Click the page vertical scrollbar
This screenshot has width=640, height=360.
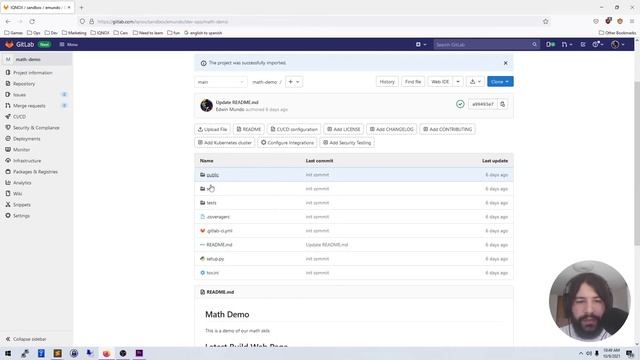pyautogui.click(x=637, y=163)
